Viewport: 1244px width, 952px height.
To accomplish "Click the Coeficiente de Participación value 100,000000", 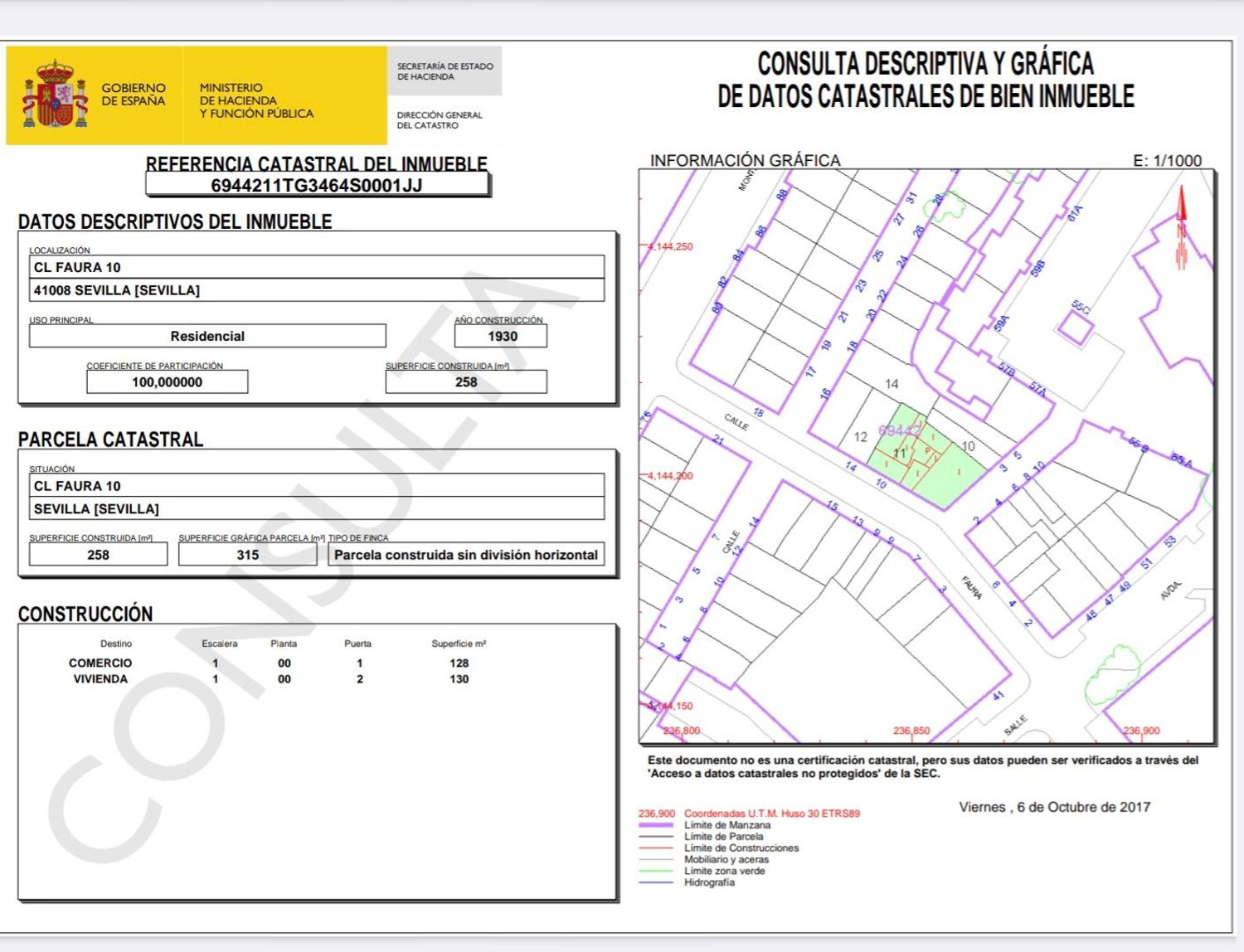I will tap(167, 382).
